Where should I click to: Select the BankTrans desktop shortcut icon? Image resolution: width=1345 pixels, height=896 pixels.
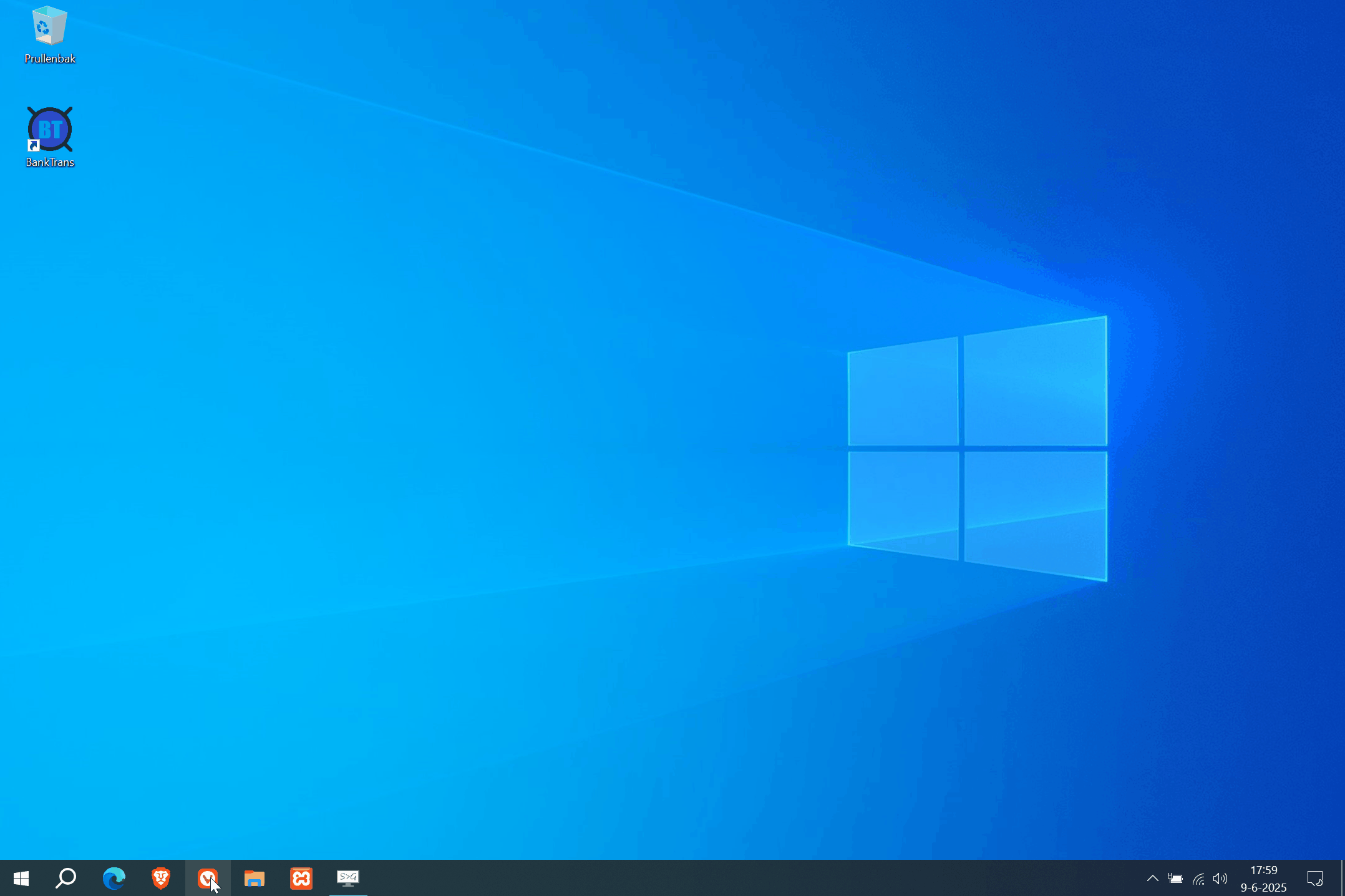coord(50,129)
